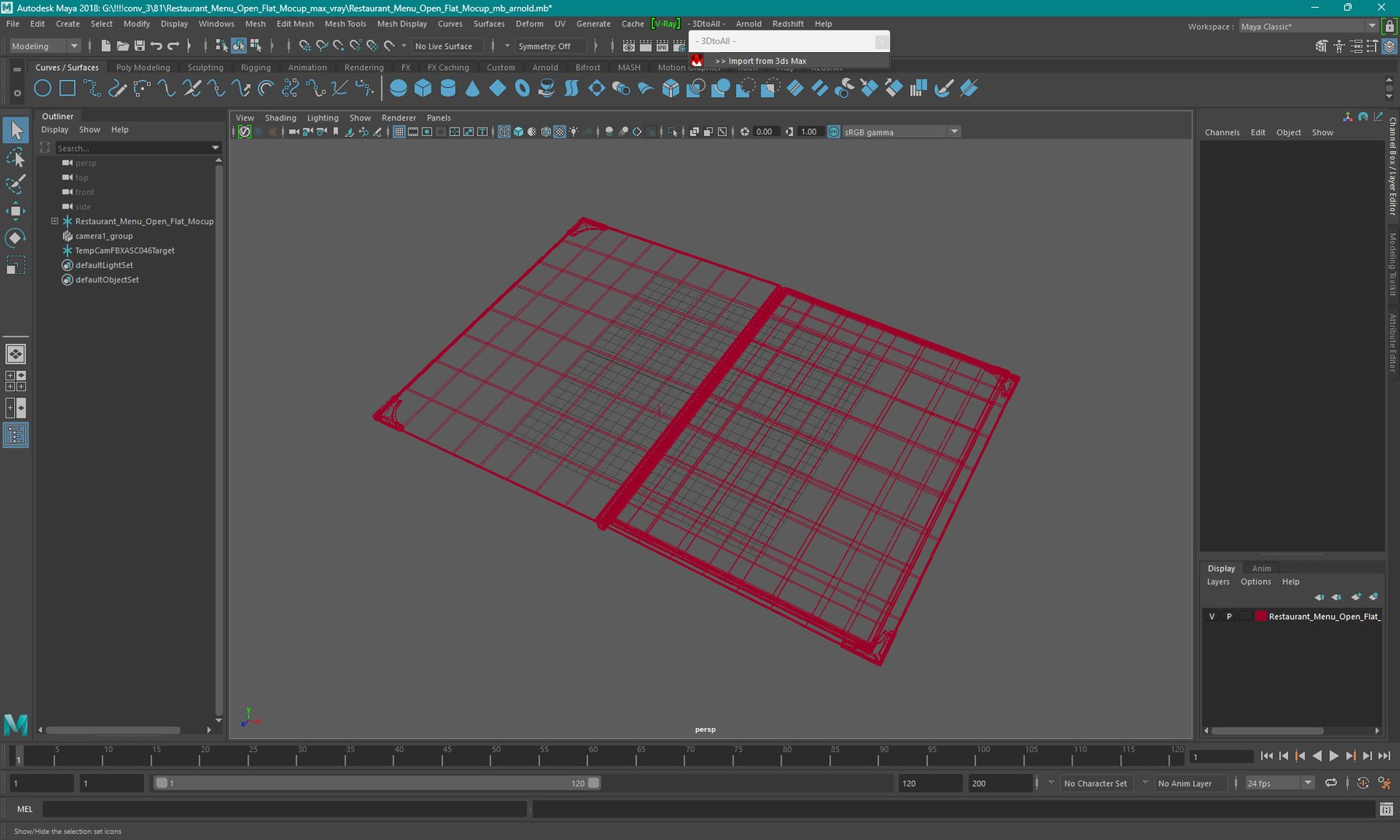The image size is (1400, 840).
Task: Toggle wireframe shading in viewport
Action: [504, 131]
